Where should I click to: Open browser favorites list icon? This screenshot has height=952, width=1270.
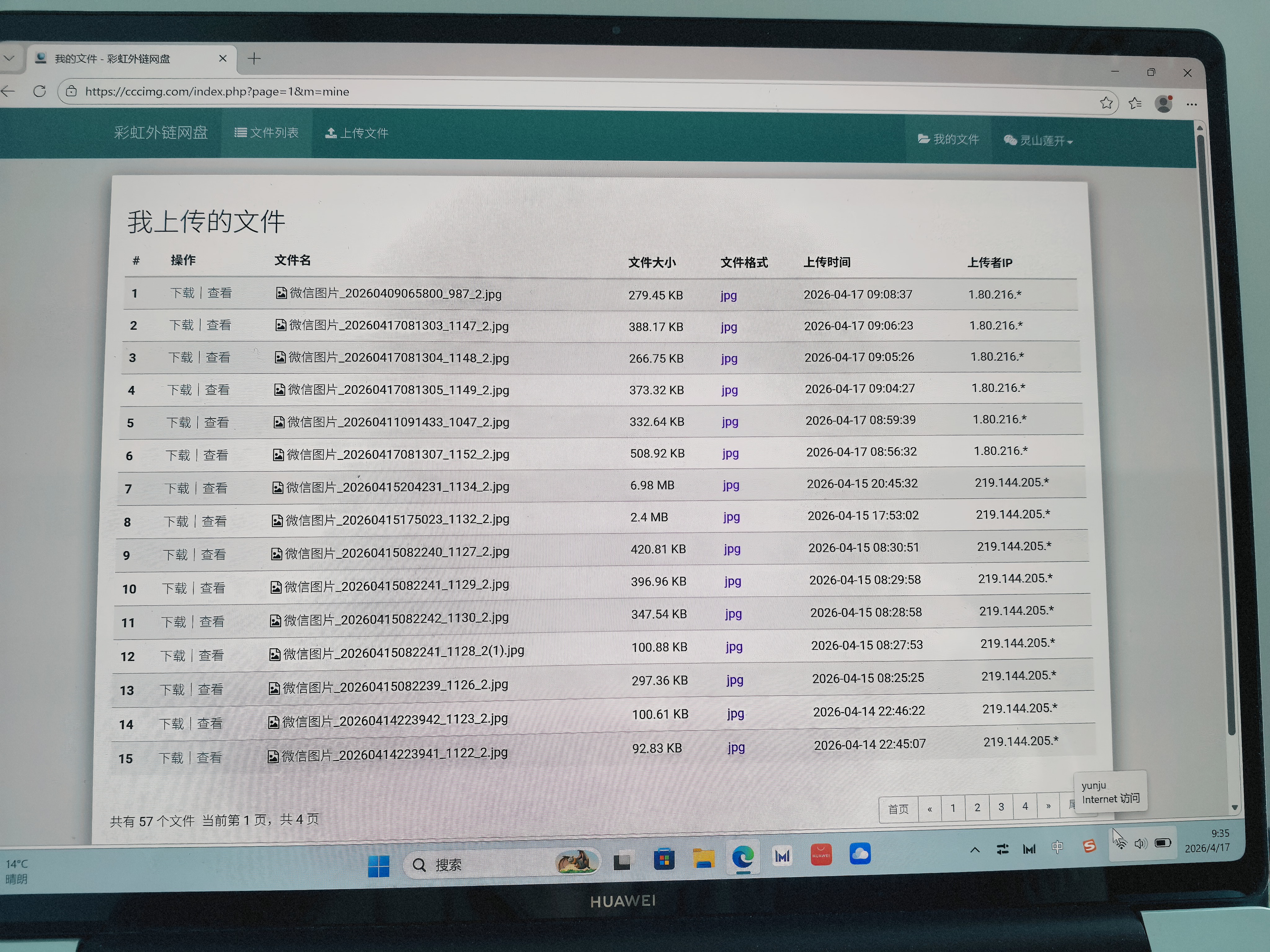click(x=1135, y=103)
